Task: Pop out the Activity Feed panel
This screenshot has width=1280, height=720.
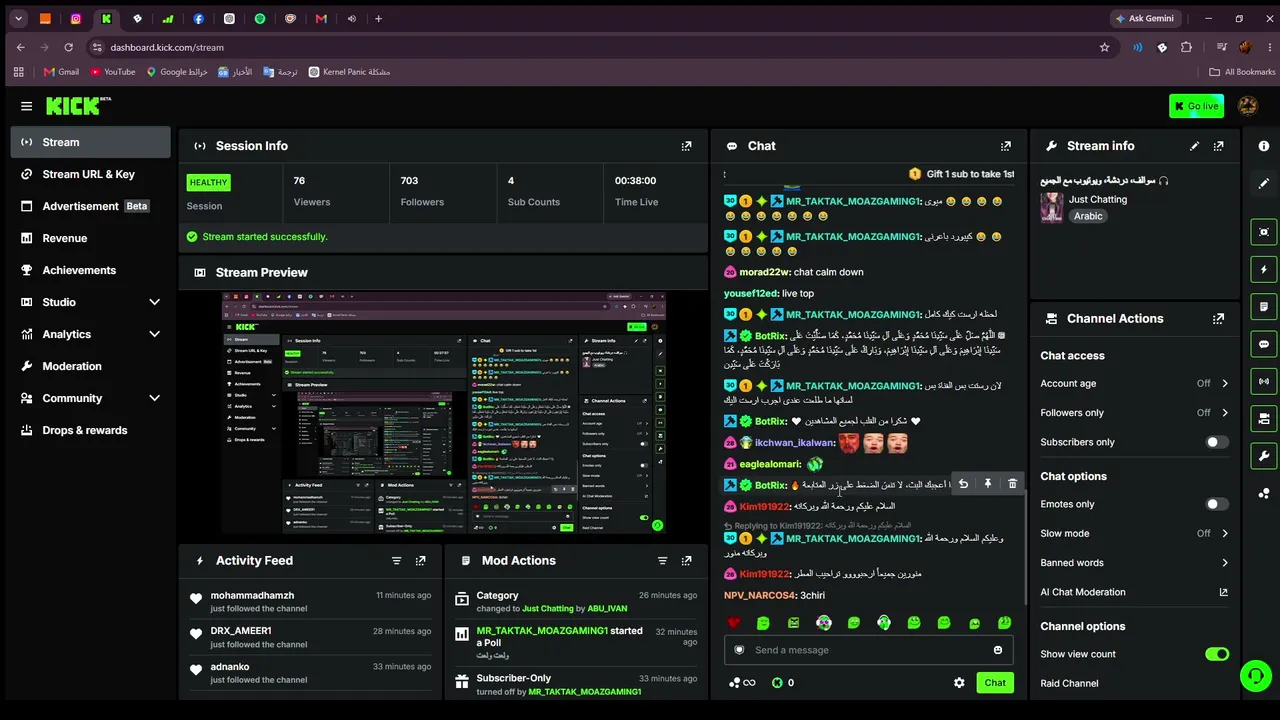Action: click(x=420, y=561)
